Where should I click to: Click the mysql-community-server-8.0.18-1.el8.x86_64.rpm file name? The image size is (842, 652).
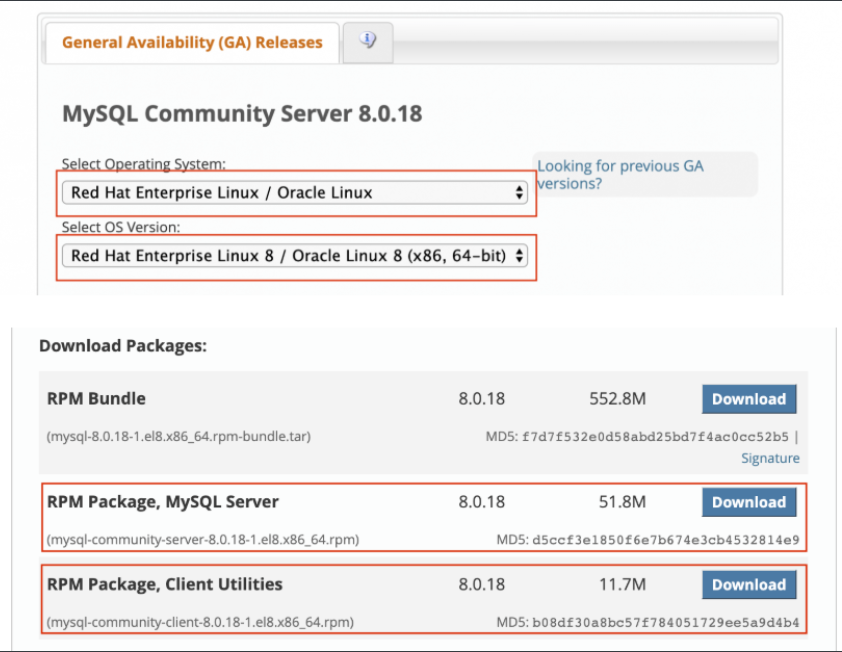(x=203, y=539)
